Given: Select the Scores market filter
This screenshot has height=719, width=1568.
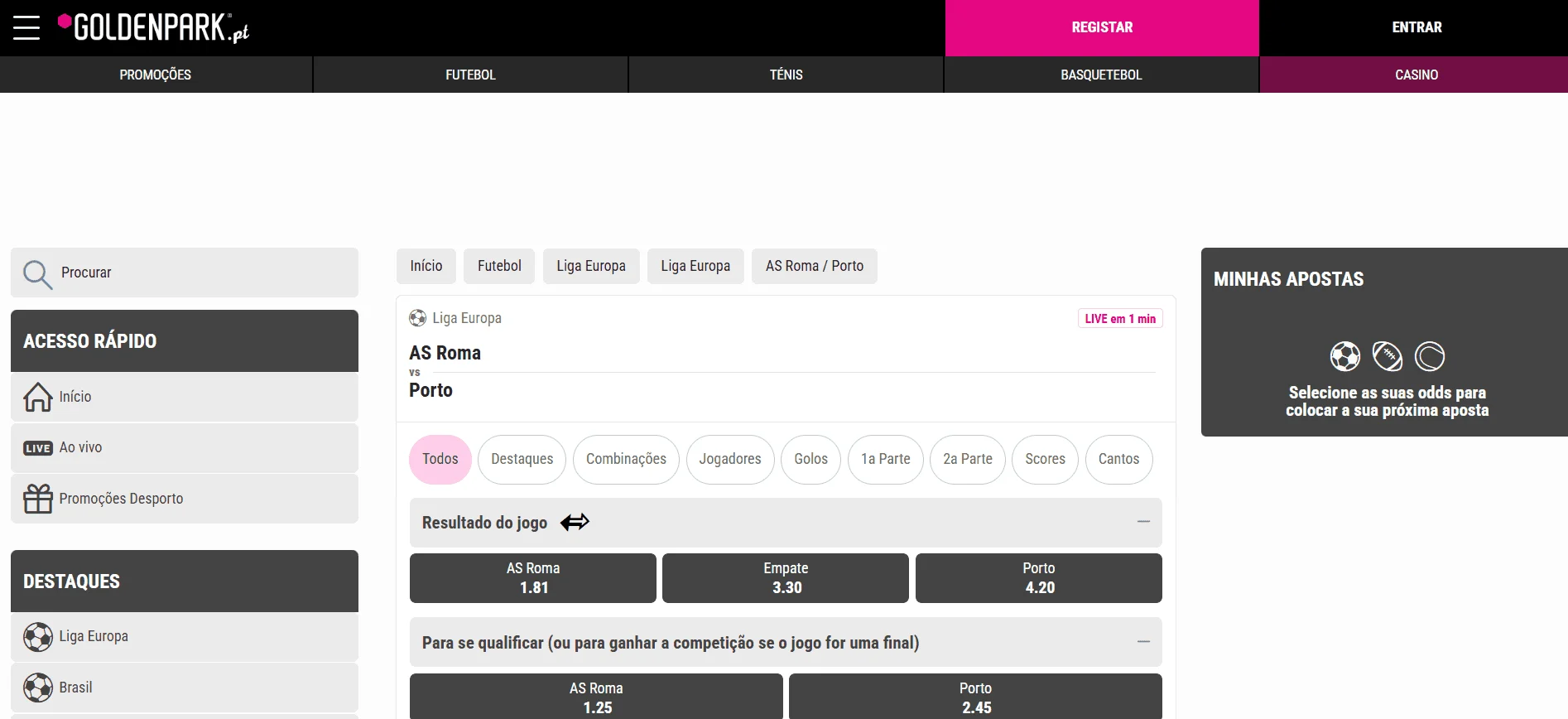Looking at the screenshot, I should coord(1045,460).
